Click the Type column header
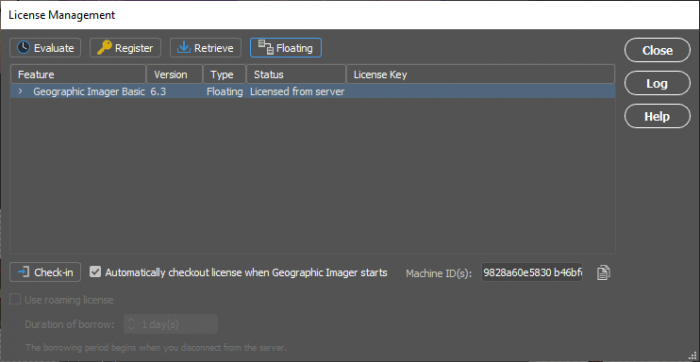700x362 pixels. pyautogui.click(x=225, y=74)
